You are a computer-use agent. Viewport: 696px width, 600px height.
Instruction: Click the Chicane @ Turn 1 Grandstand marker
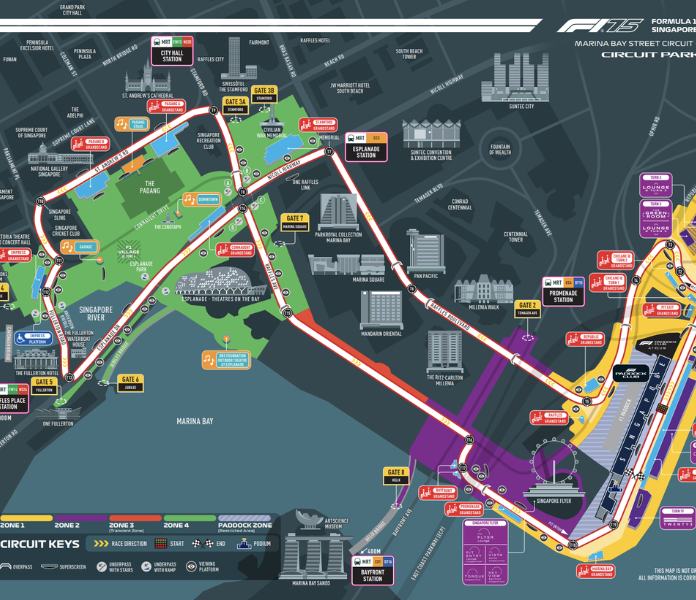608,283
